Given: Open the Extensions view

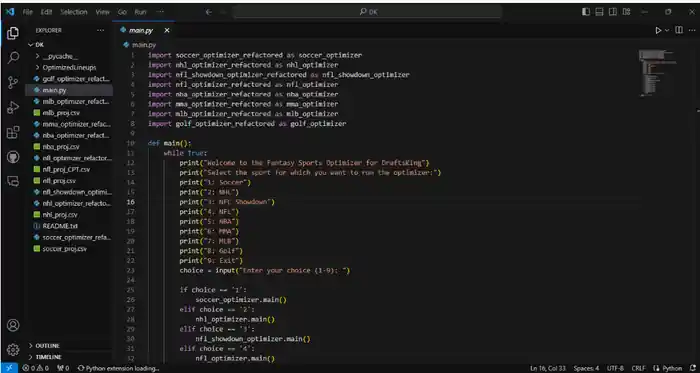Looking at the screenshot, I should point(13,132).
